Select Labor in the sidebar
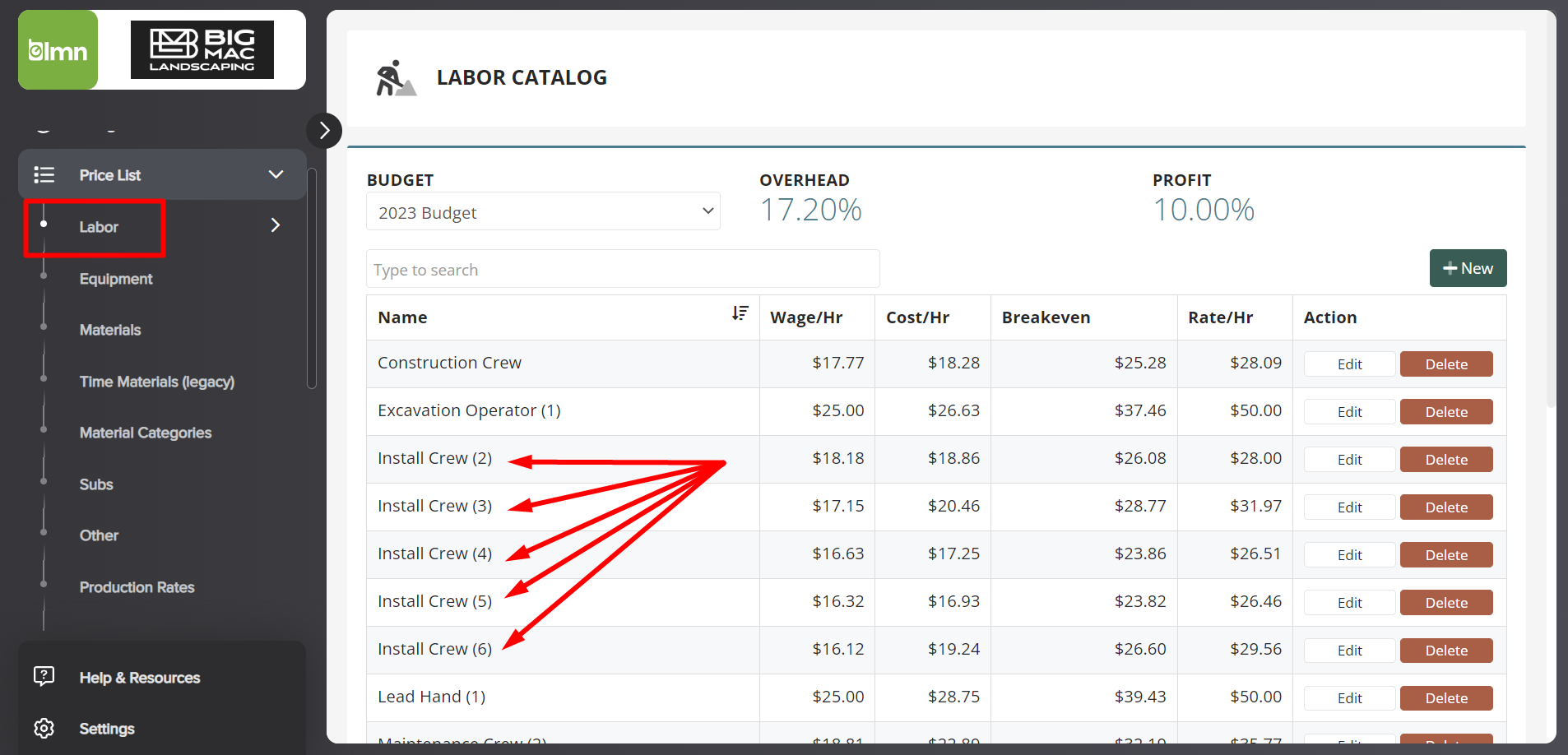1568x755 pixels. tap(99, 227)
